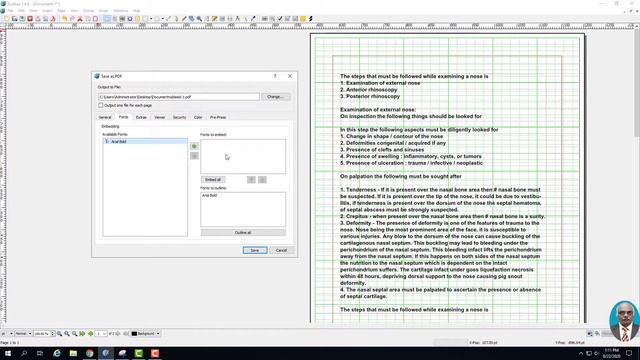The width and height of the screenshot is (640, 360).
Task: Click the Undo toolbar icon
Action: tap(64, 19)
